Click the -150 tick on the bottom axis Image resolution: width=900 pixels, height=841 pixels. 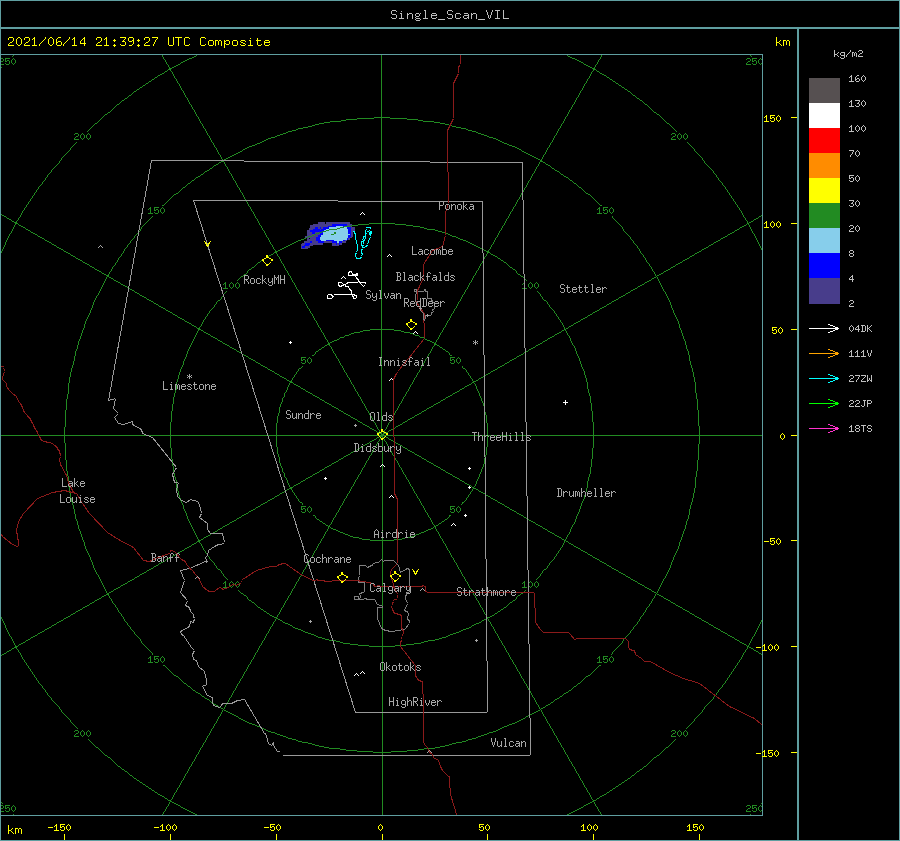59,828
